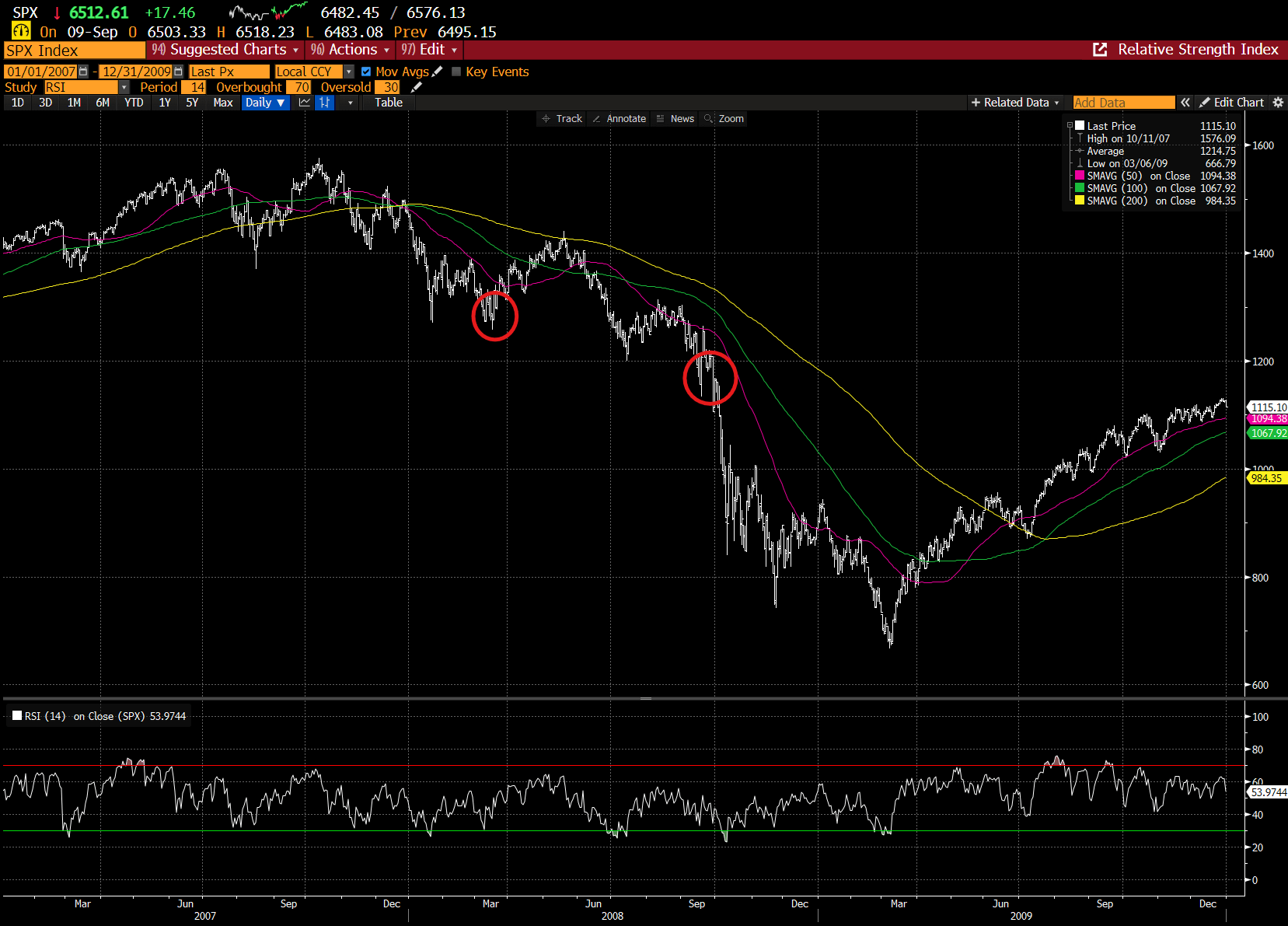Screen dimensions: 1288x926
Task: Select the Max time range tab
Action: [x=223, y=103]
